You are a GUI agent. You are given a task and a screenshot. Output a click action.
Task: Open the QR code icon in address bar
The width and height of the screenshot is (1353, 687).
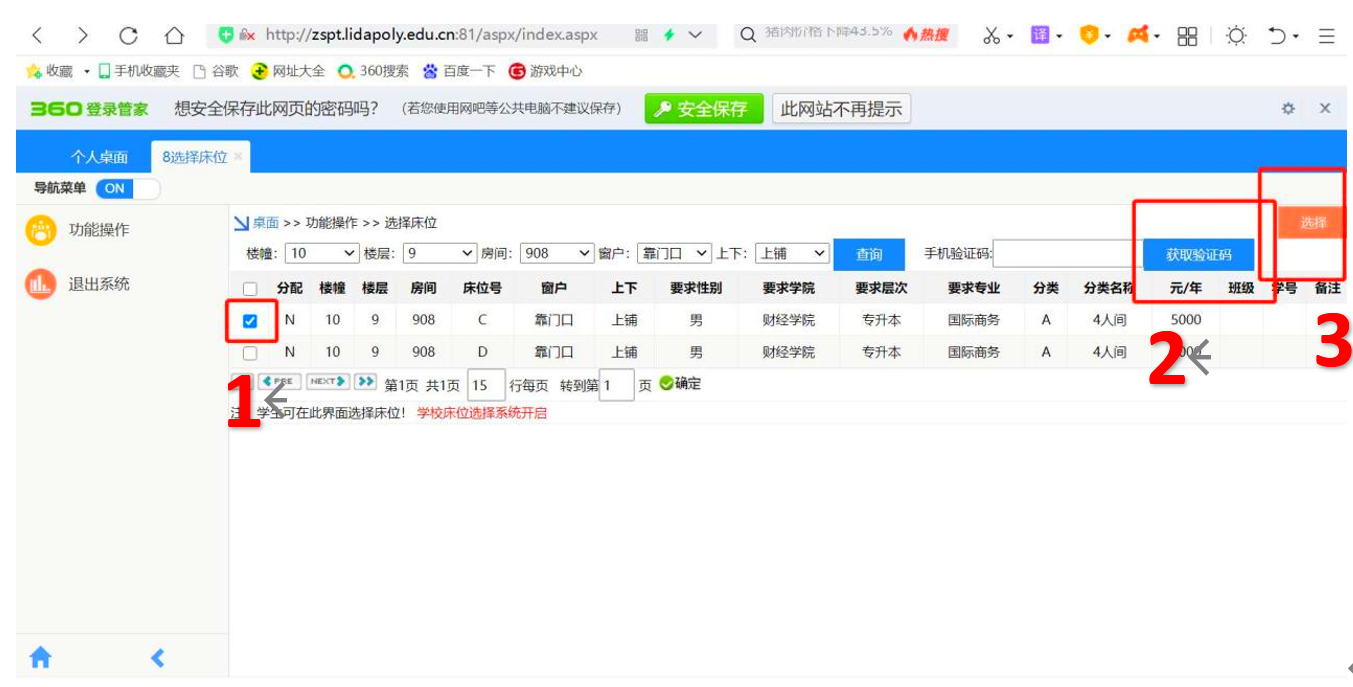(x=641, y=35)
